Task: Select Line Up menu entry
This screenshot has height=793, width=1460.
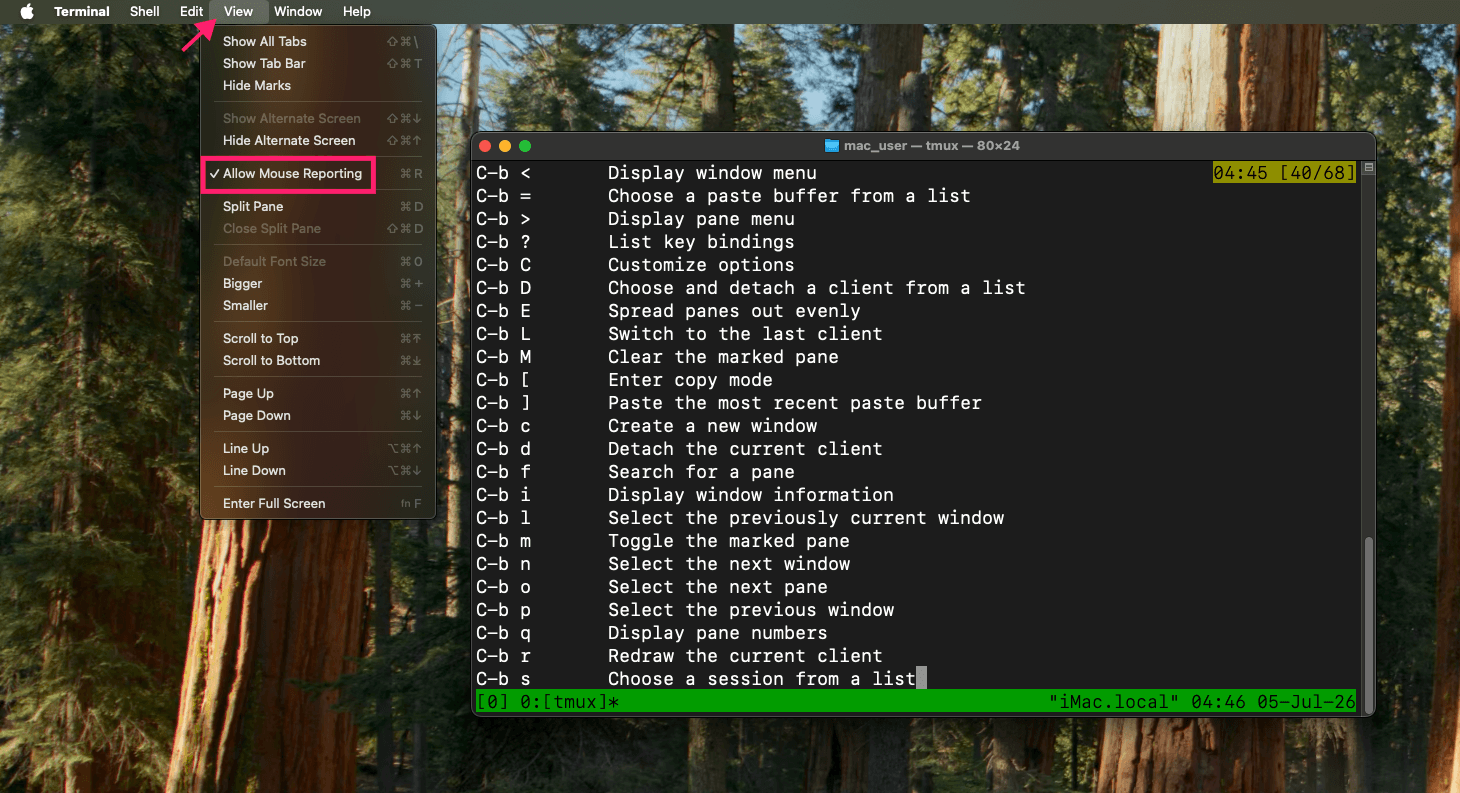Action: click(x=318, y=449)
